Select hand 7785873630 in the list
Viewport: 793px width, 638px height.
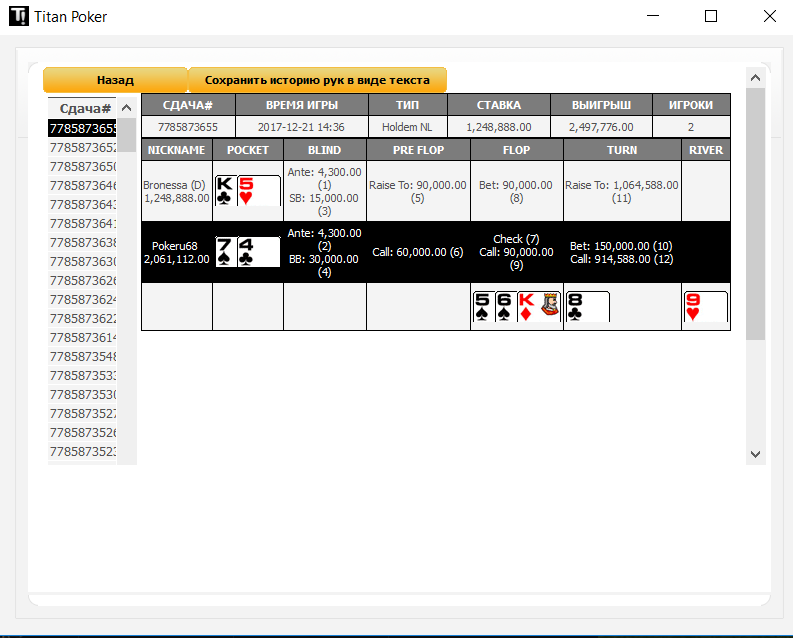pyautogui.click(x=82, y=261)
